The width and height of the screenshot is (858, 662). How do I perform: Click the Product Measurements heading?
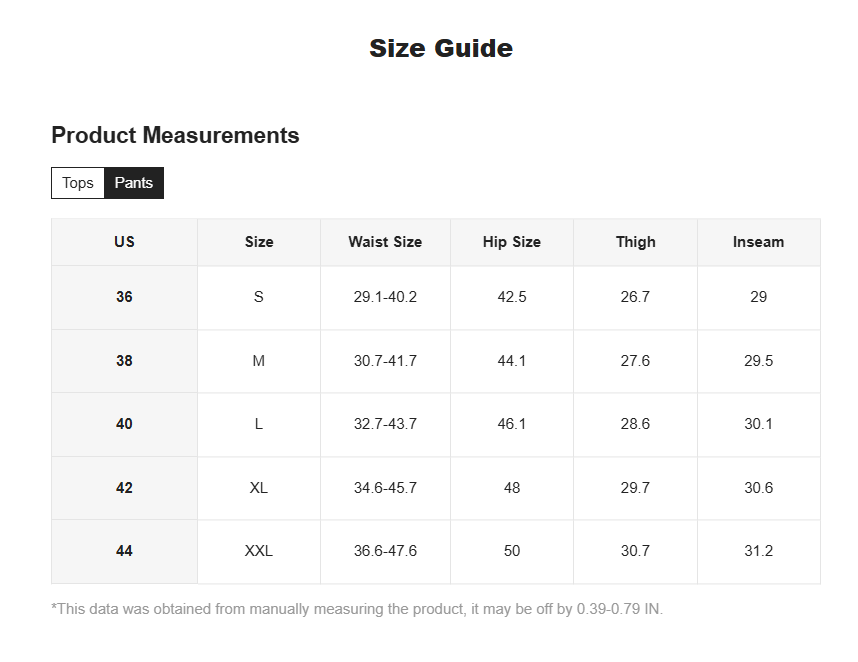tap(175, 135)
